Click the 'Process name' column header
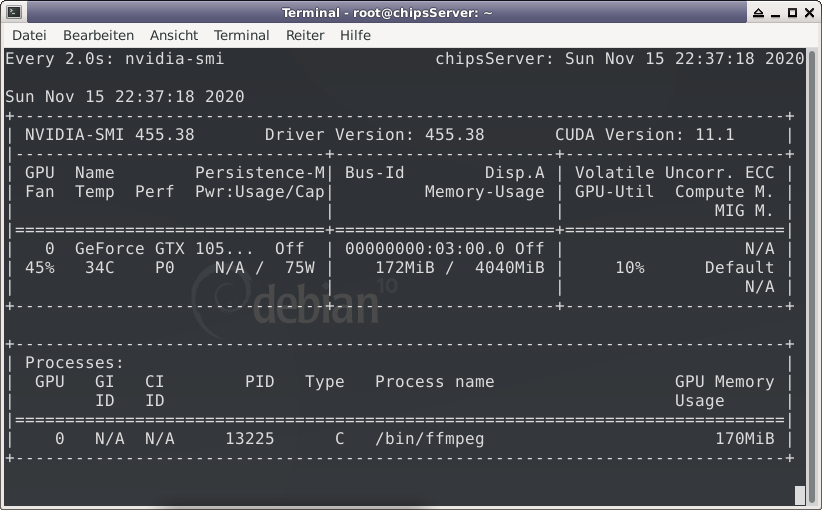 tap(435, 382)
